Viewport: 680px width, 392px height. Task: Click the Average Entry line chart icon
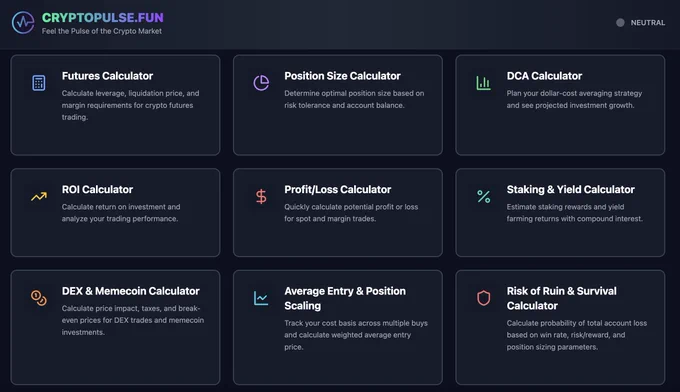pyautogui.click(x=261, y=298)
